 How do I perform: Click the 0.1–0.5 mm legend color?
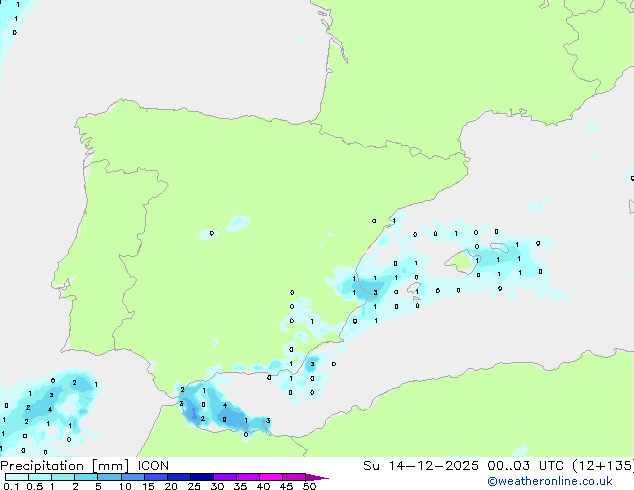(x=17, y=477)
